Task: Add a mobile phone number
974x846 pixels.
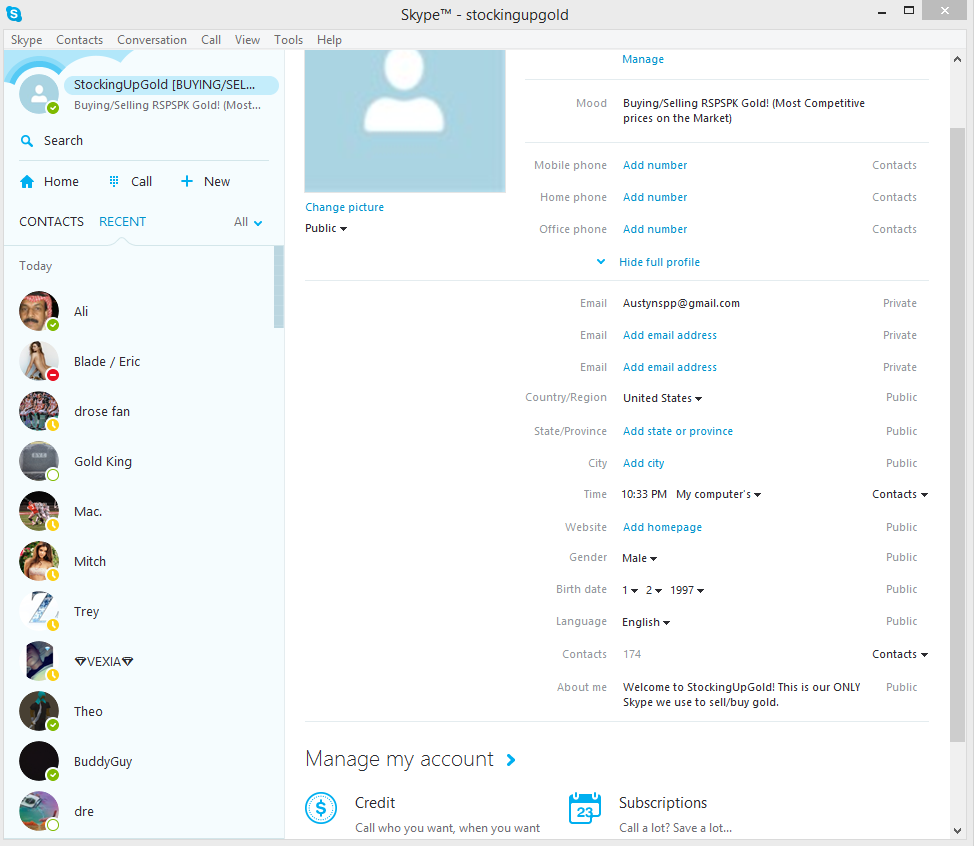Action: tap(655, 165)
